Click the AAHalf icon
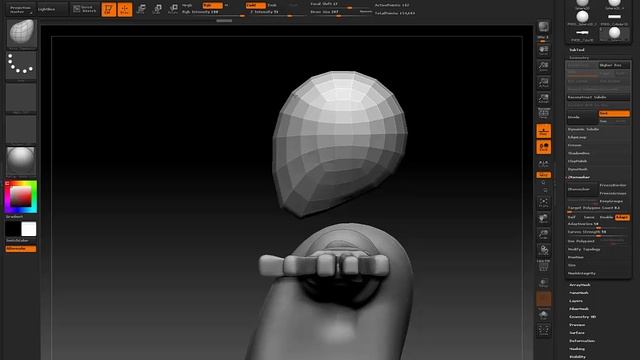Screen dimensions: 640x360 543,98
